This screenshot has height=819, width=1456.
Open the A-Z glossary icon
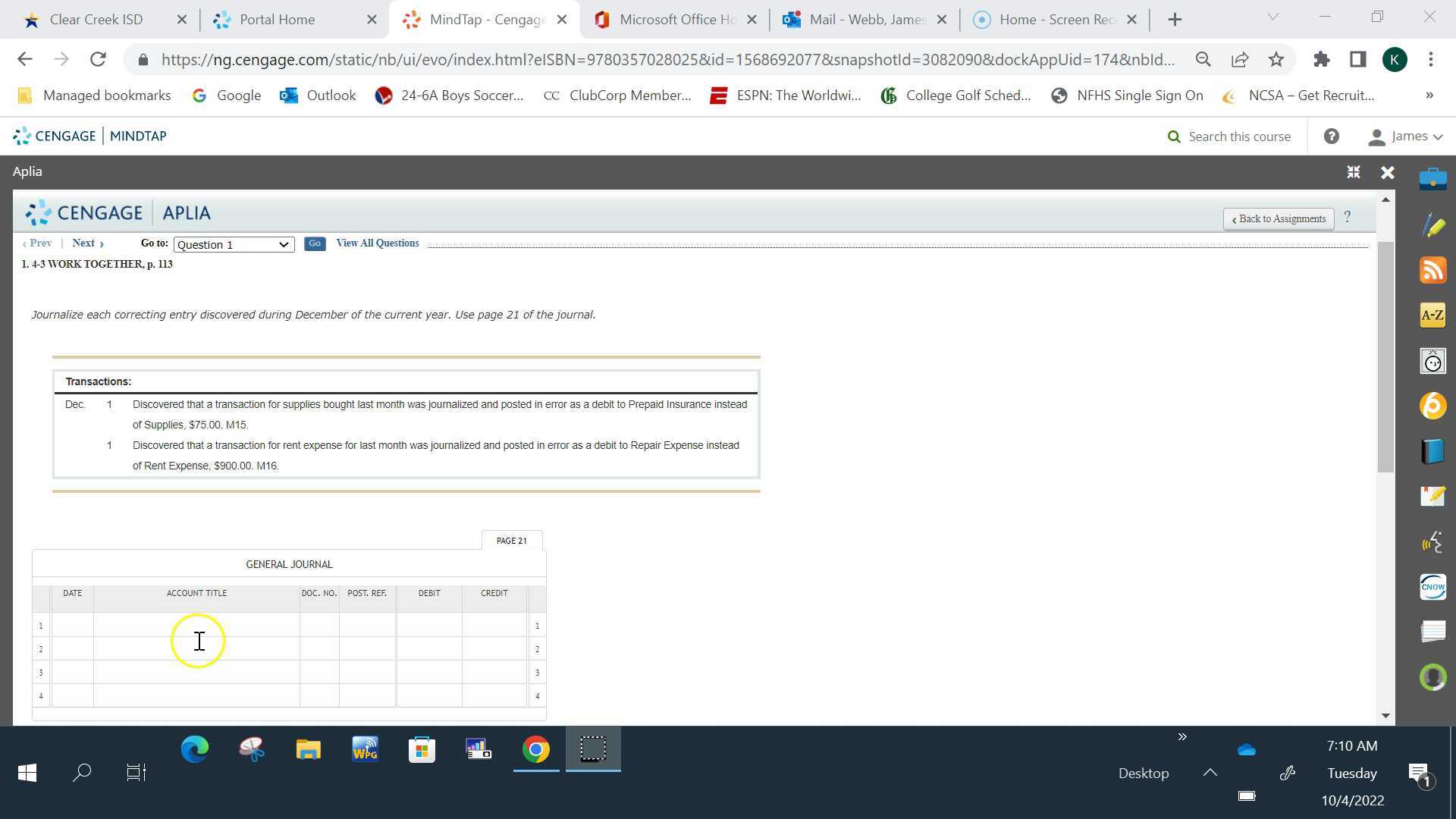(1432, 315)
